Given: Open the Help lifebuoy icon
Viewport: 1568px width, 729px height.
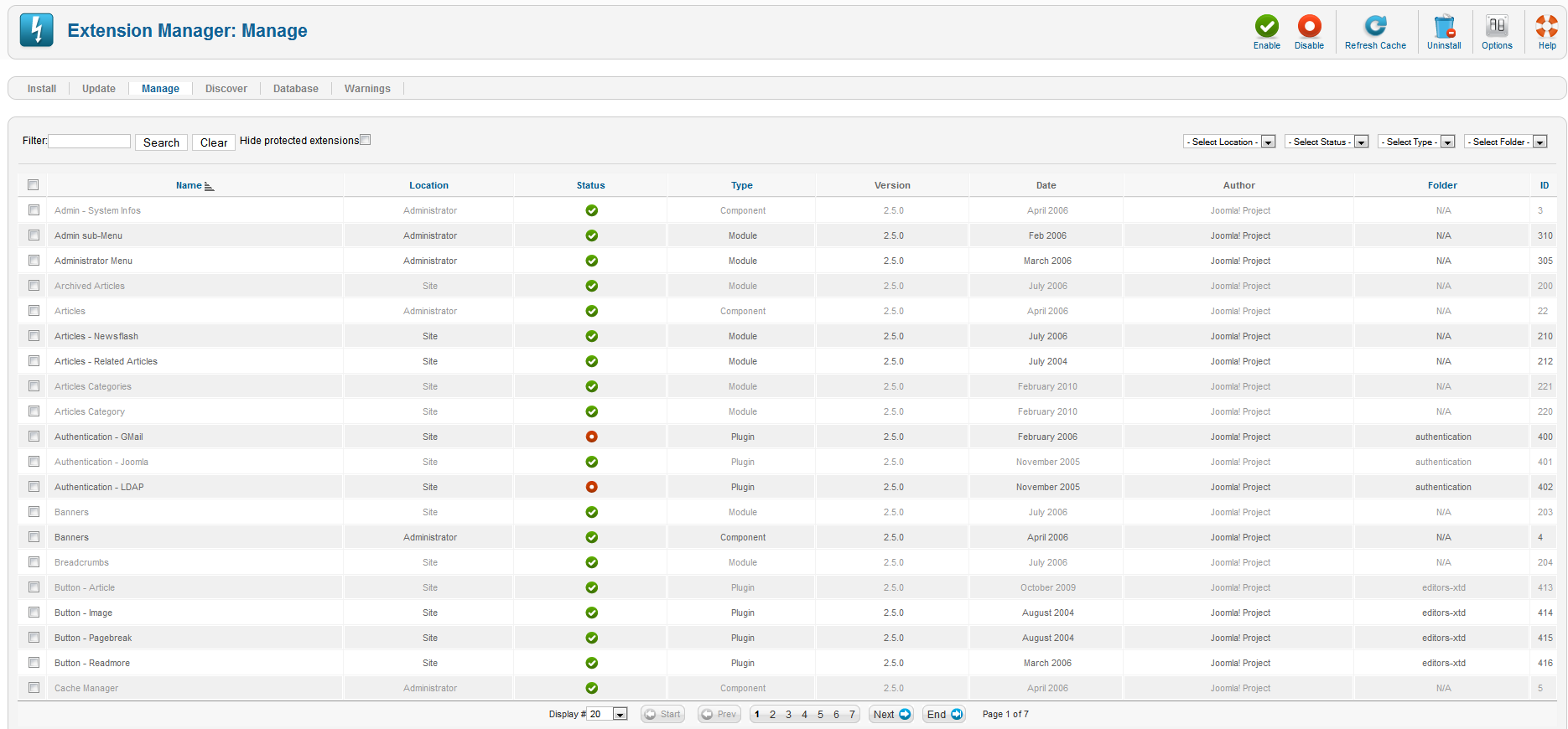Looking at the screenshot, I should click(x=1547, y=27).
